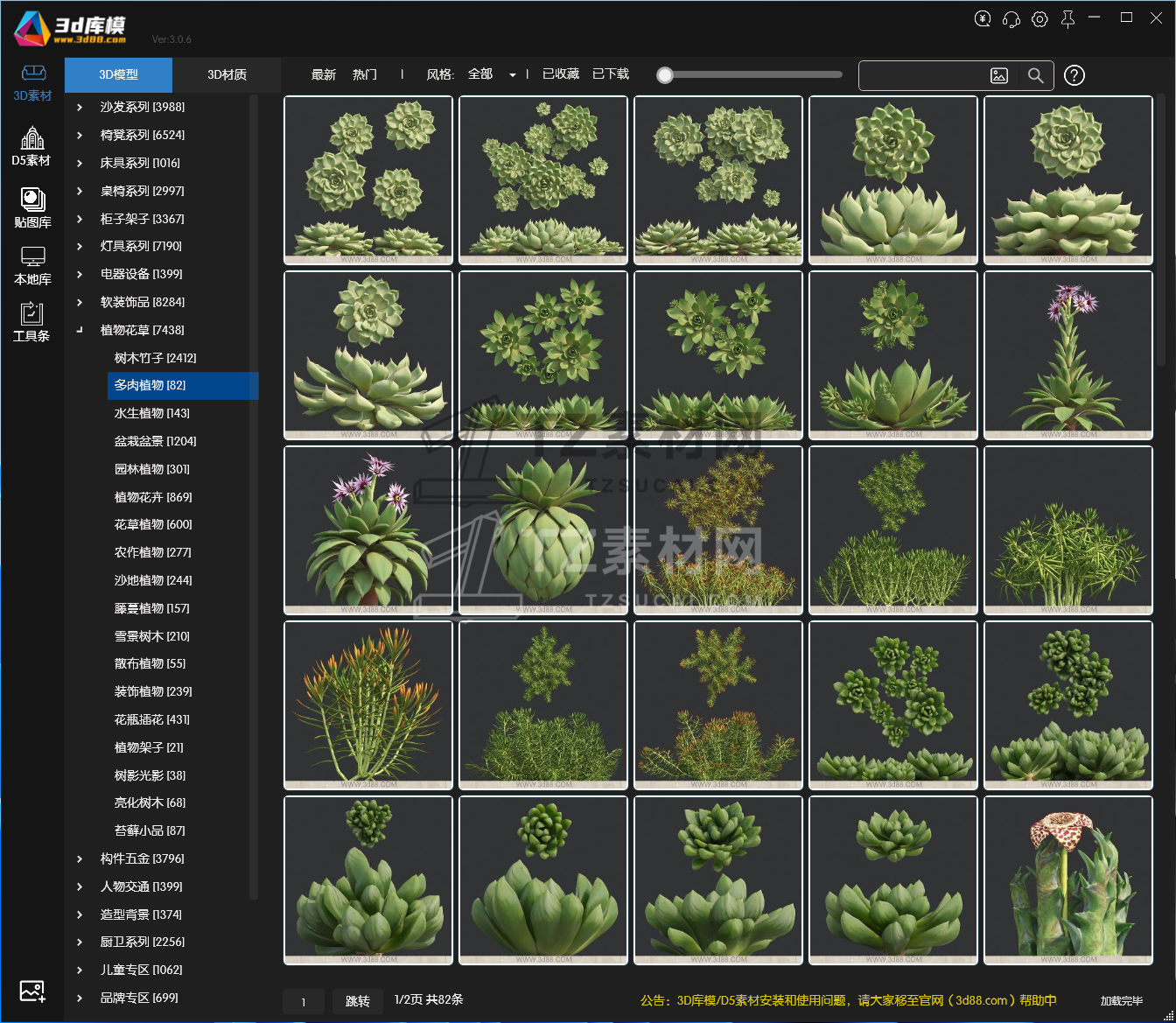Click the magnifier search icon
The height and width of the screenshot is (1023, 1176).
(1036, 76)
